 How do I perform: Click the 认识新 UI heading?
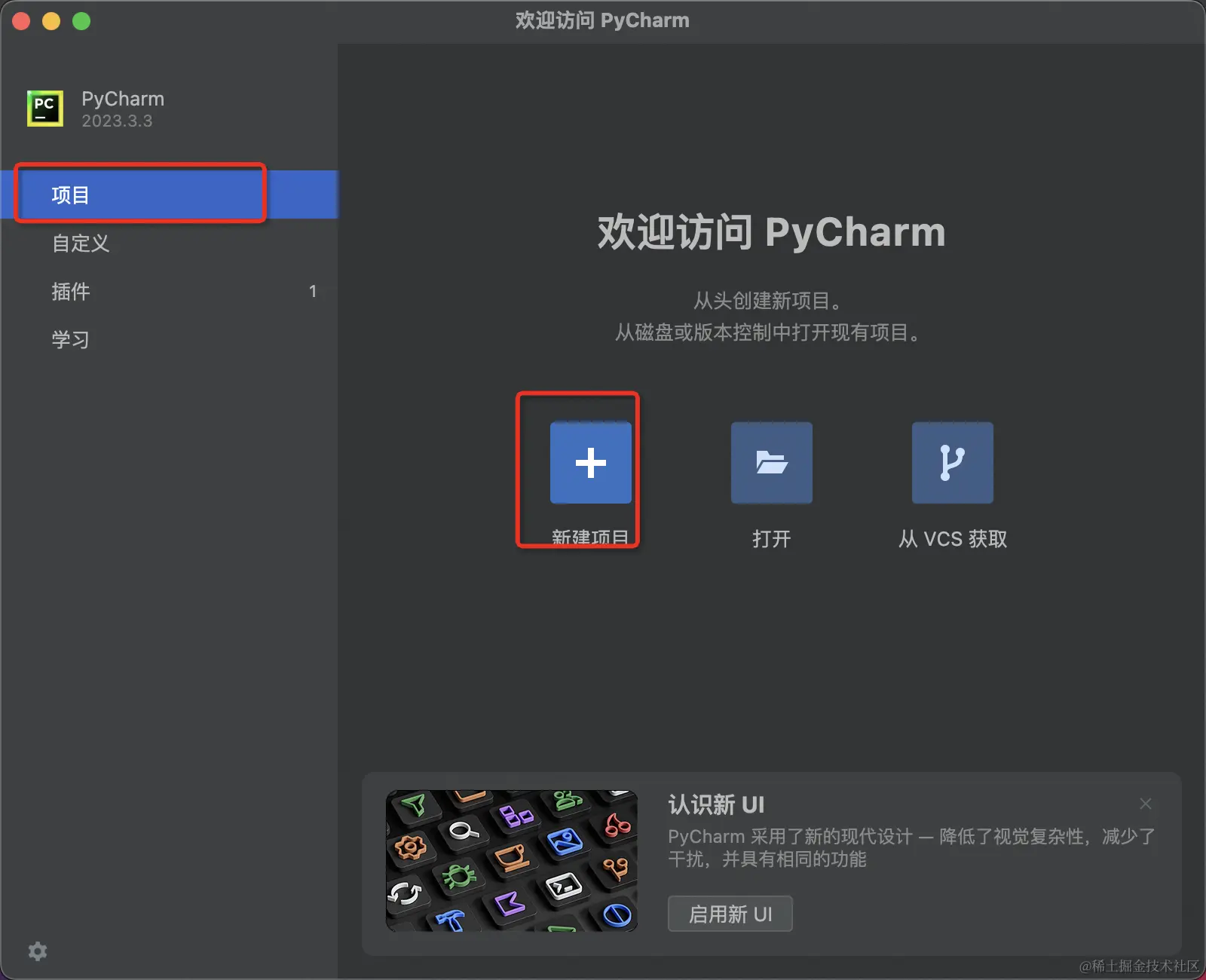pos(716,804)
